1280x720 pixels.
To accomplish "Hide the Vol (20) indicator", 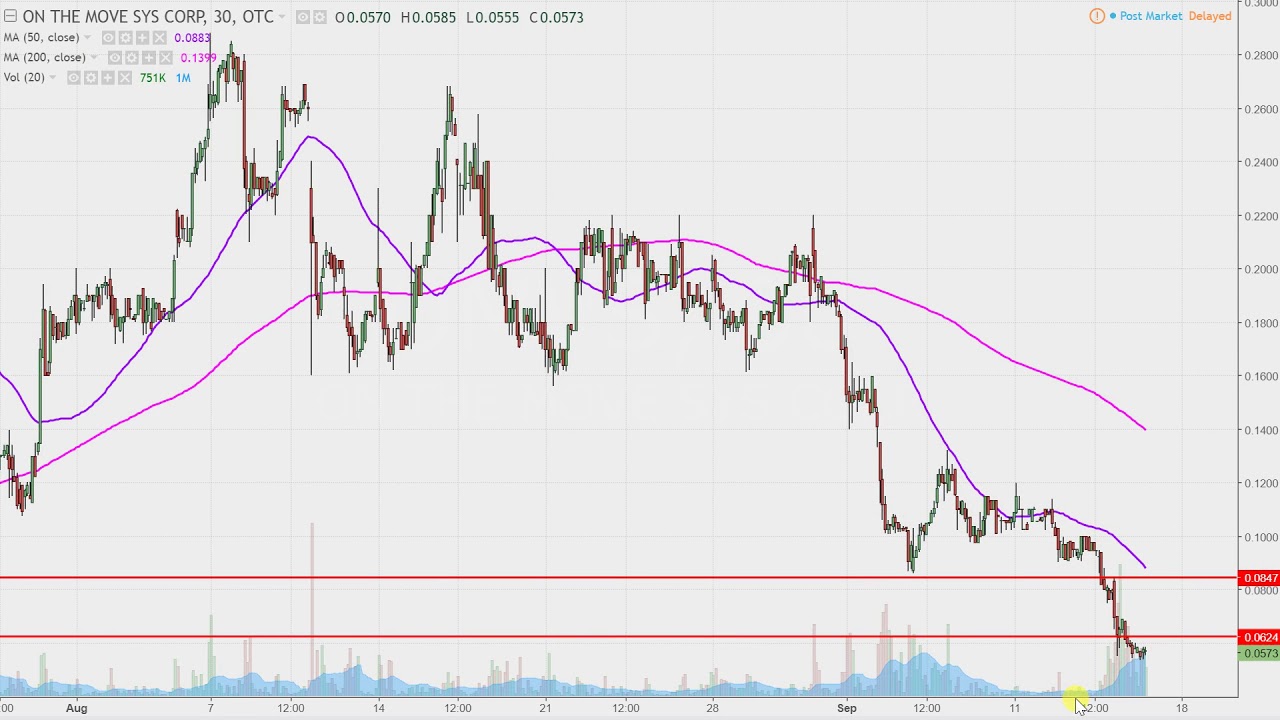I will (74, 78).
